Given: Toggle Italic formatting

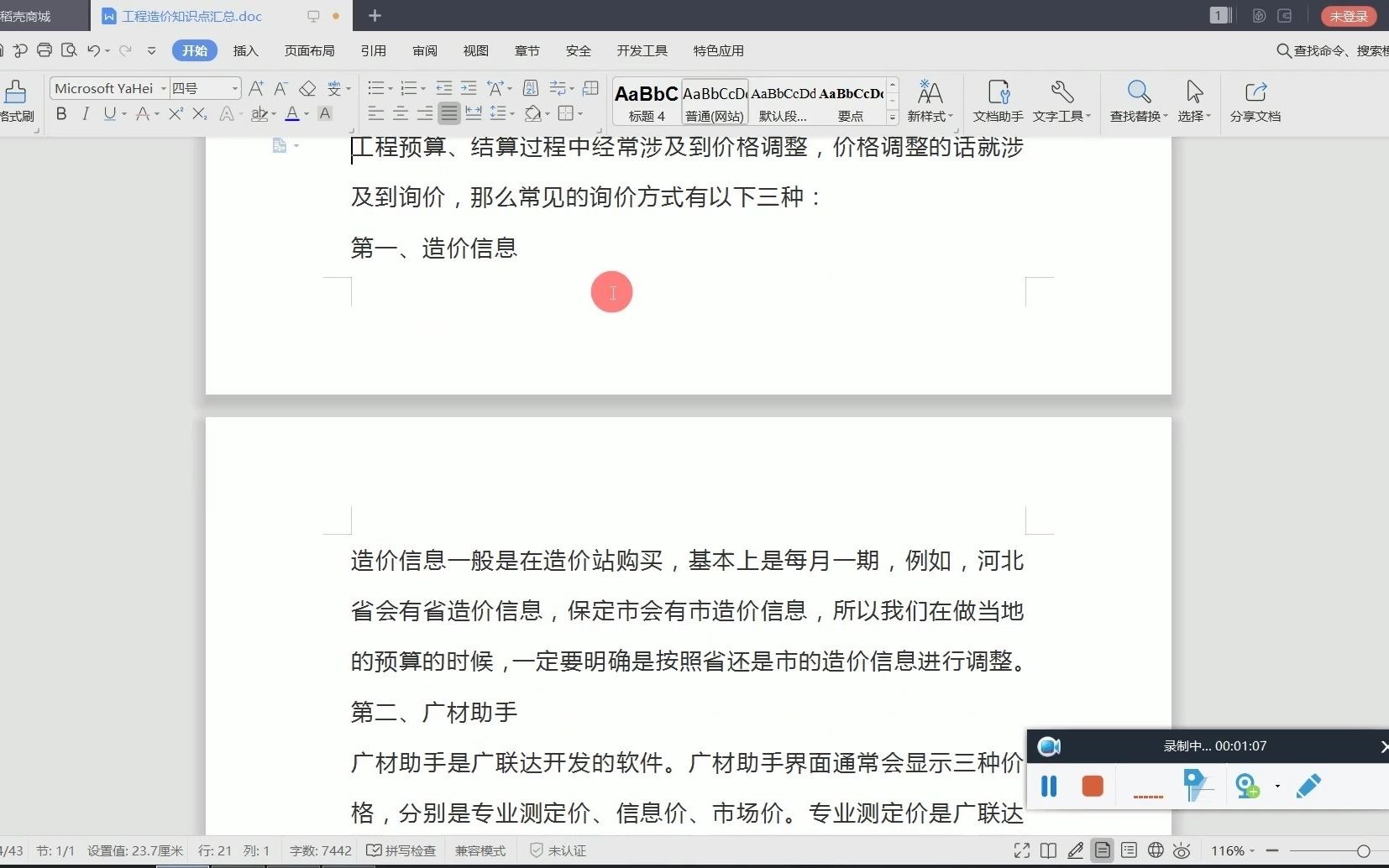Looking at the screenshot, I should click(x=86, y=113).
